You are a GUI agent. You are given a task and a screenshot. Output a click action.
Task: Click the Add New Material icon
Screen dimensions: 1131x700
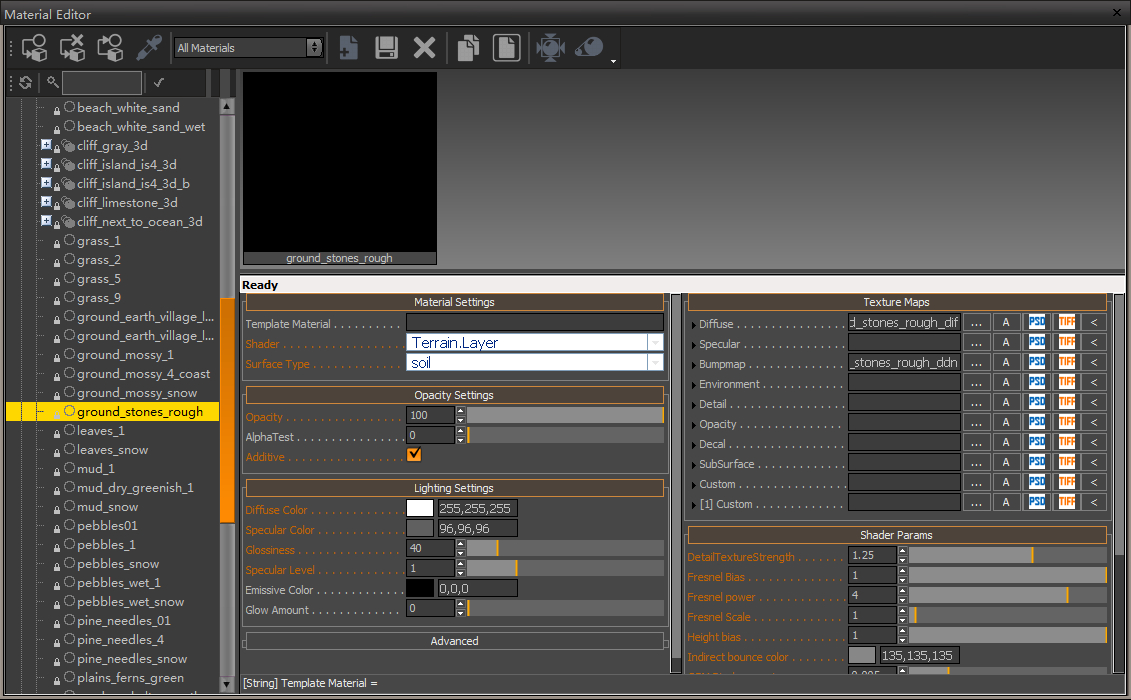[348, 47]
